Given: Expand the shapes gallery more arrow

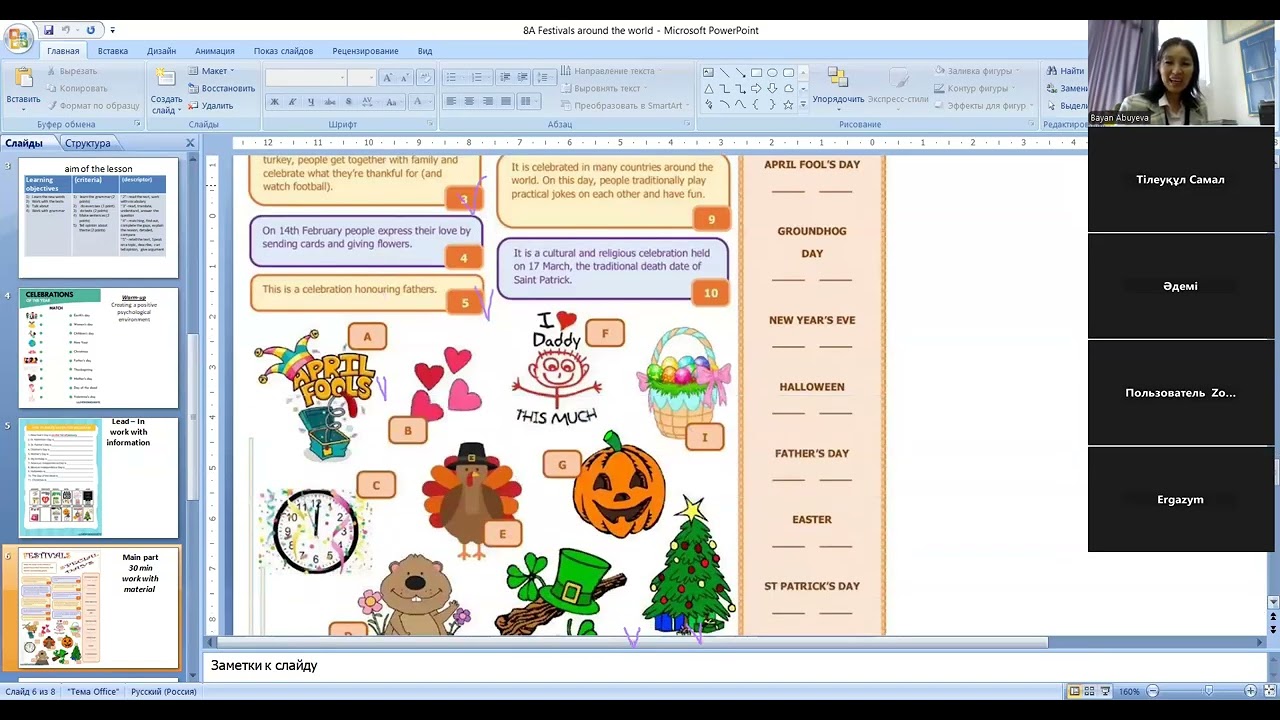Looking at the screenshot, I should (803, 105).
